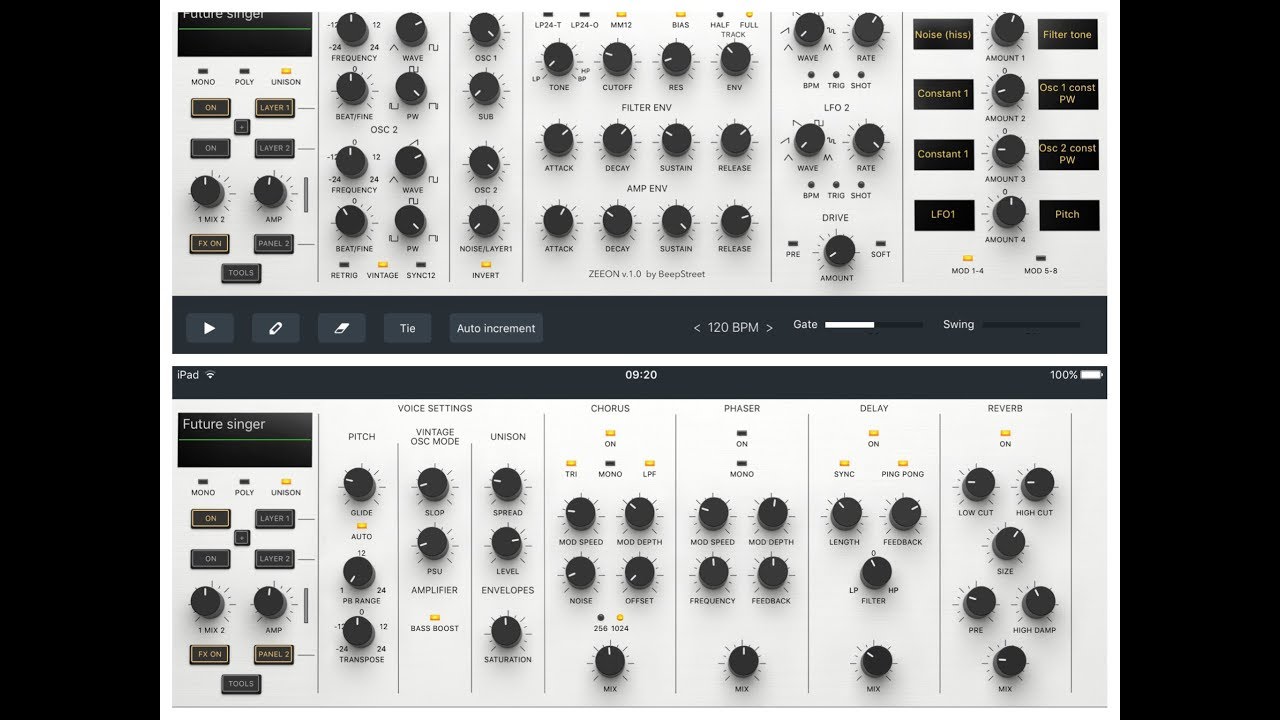Increase tempo with the right arrow beside 120 BPM
The width and height of the screenshot is (1280, 720).
(769, 328)
